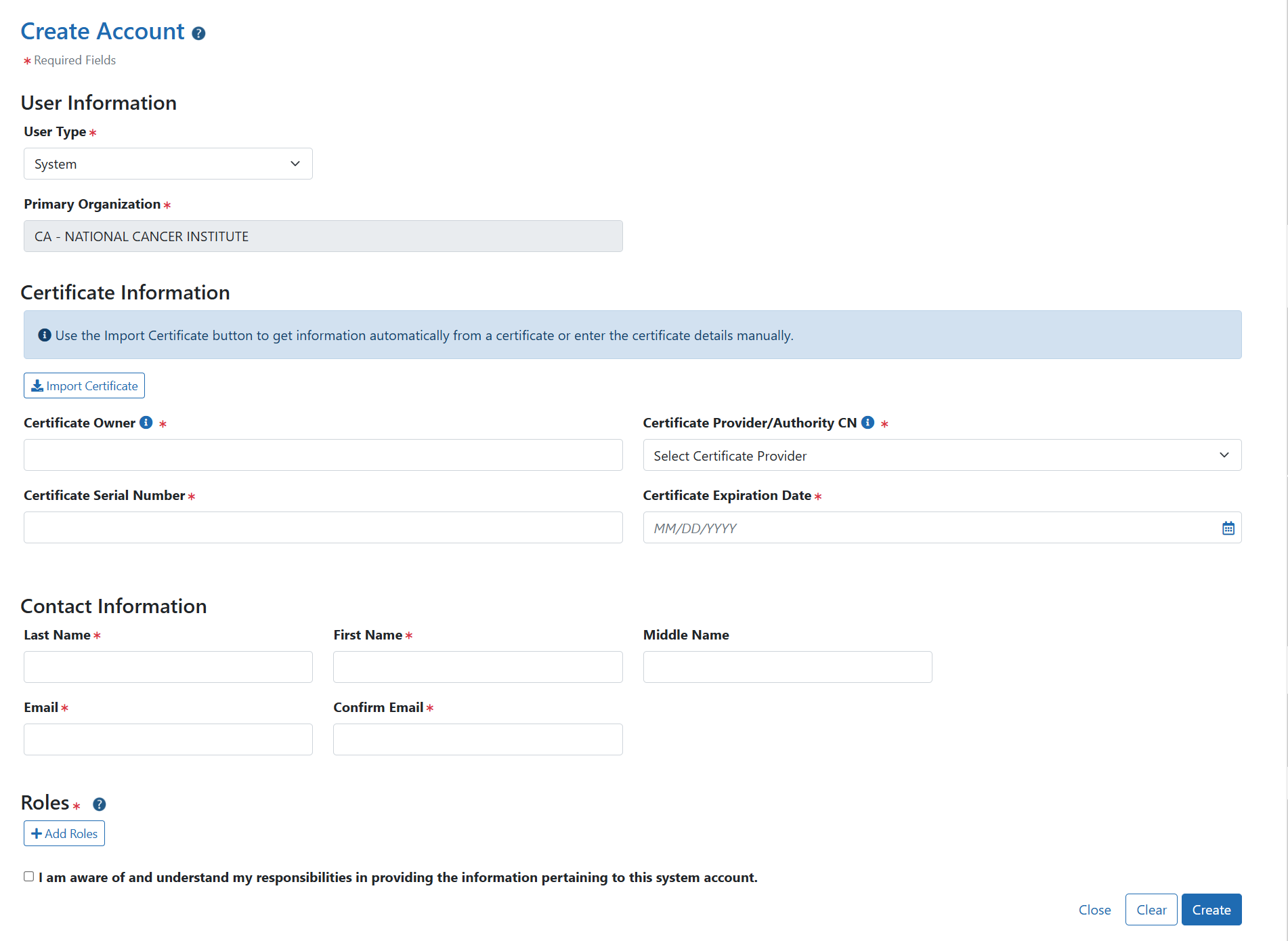Click the Certificate Owner info icon

[x=146, y=423]
